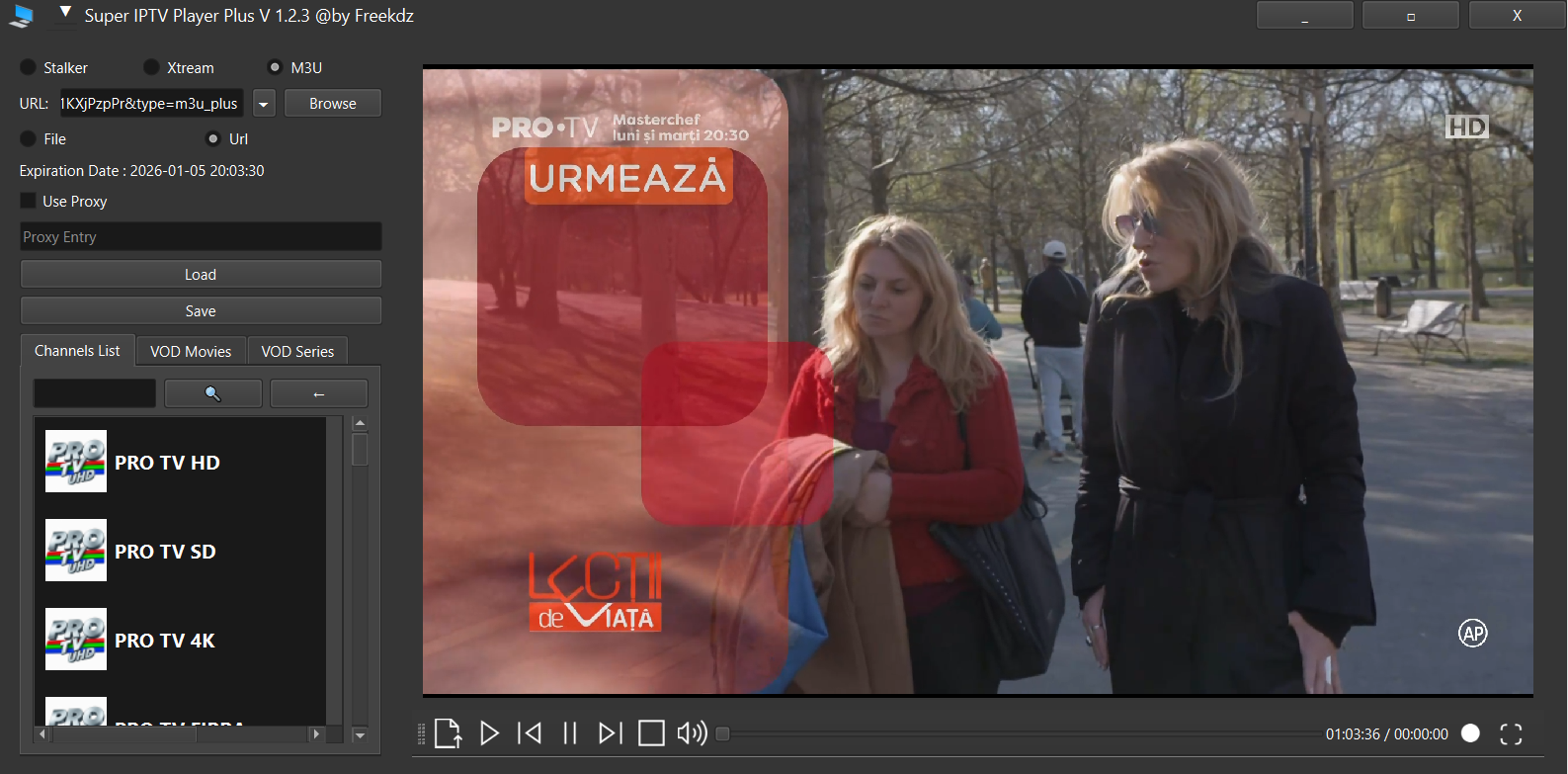The width and height of the screenshot is (1568, 774).
Task: Pause the current video stream
Action: [570, 732]
